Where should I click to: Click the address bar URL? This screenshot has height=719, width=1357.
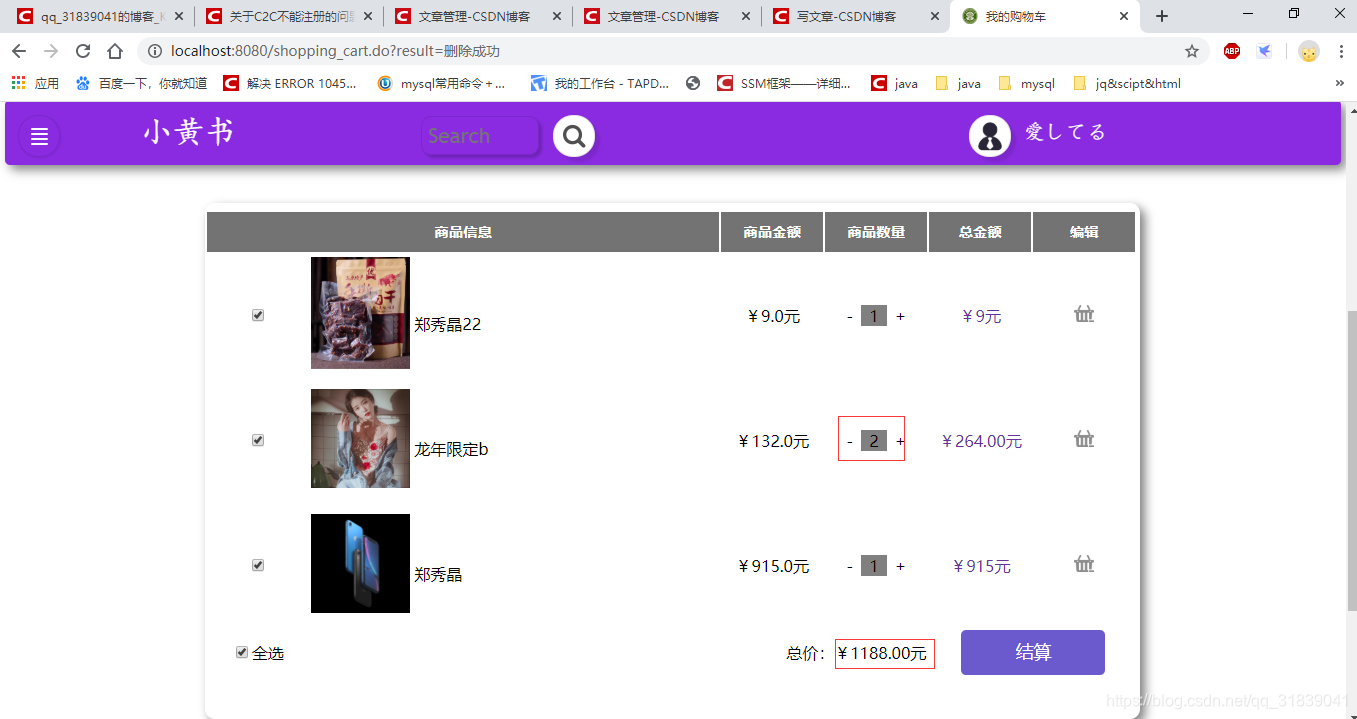[336, 51]
